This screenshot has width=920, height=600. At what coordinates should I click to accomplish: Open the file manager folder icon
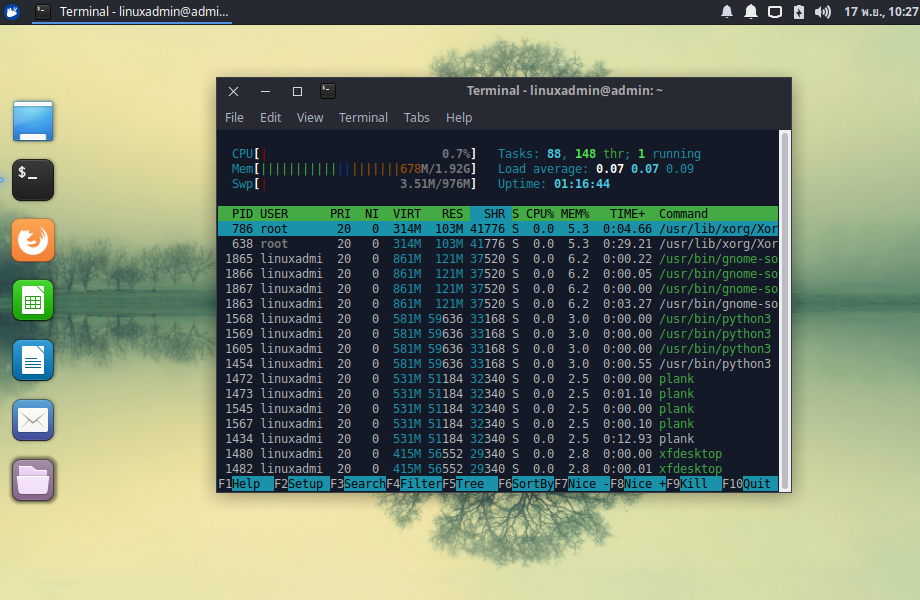[33, 480]
